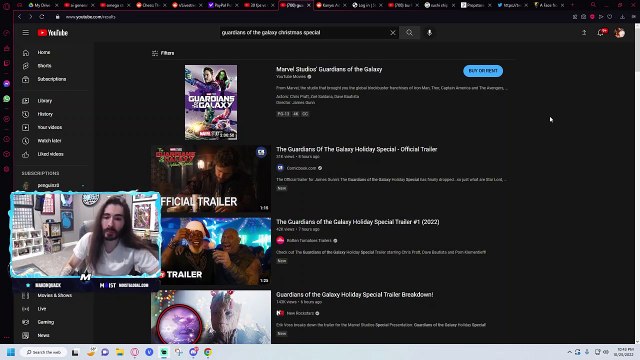The width and height of the screenshot is (640, 360).
Task: Click the Buy or Rent button
Action: click(x=483, y=71)
